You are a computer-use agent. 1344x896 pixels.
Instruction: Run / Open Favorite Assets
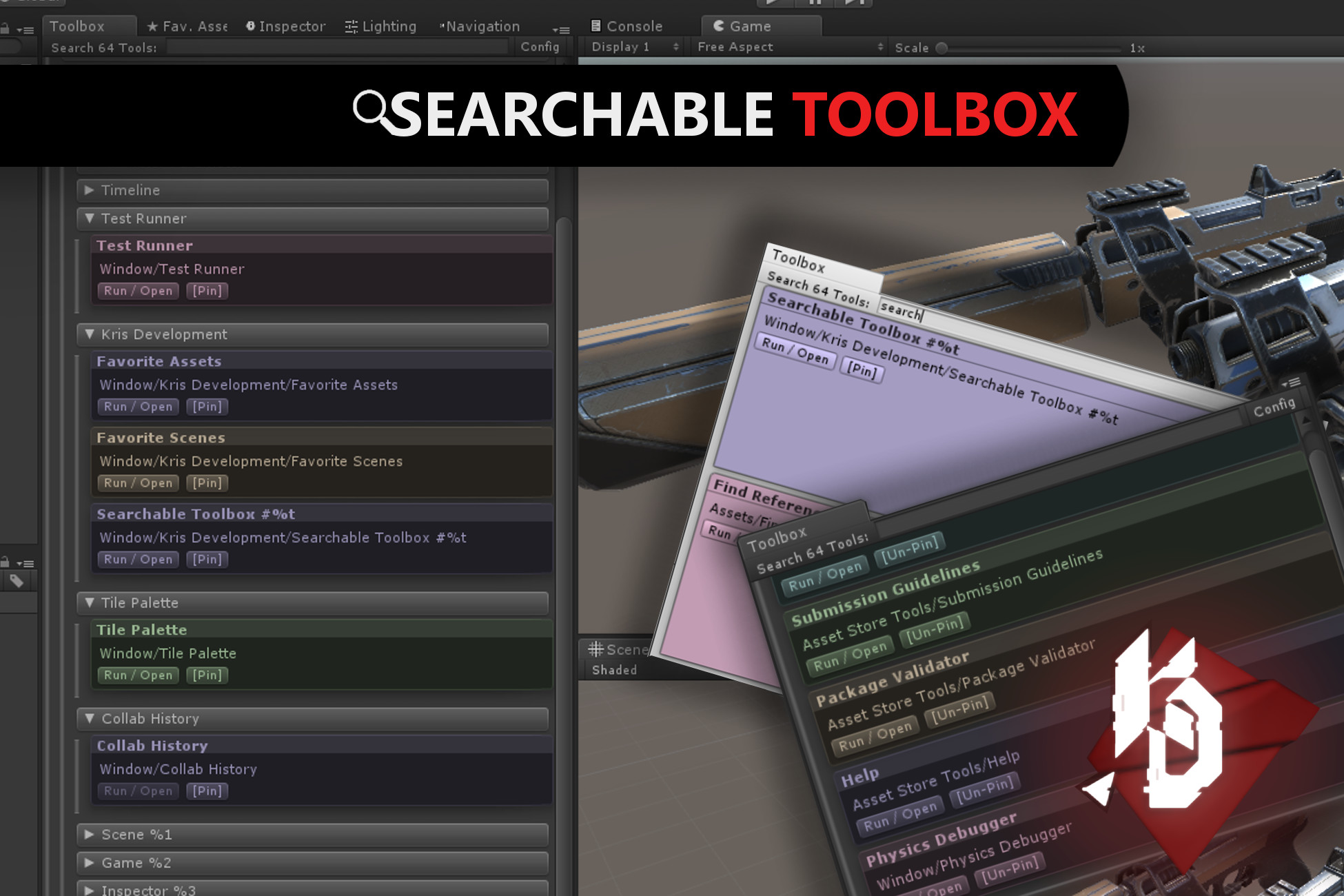coord(138,407)
